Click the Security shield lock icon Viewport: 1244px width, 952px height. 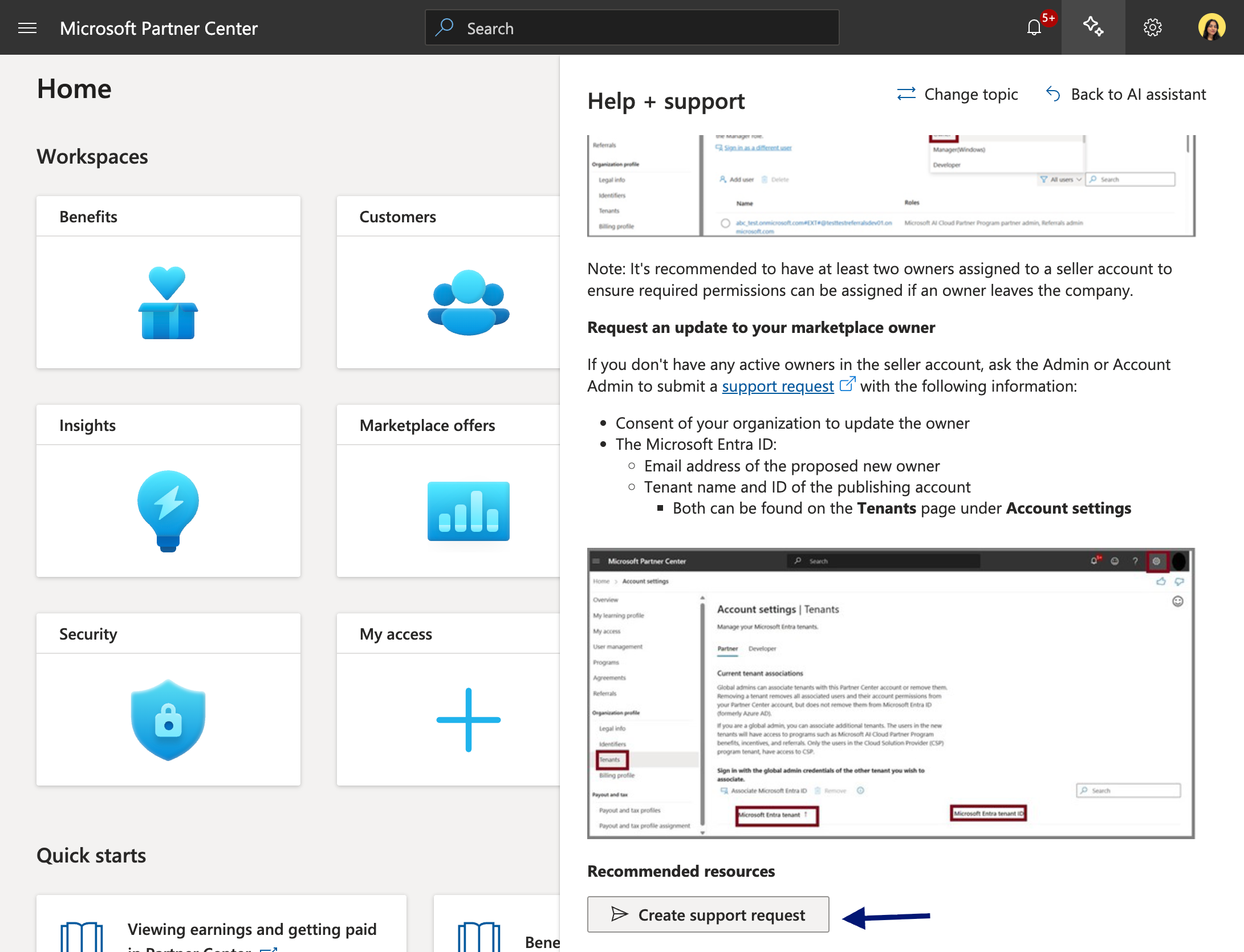(168, 719)
